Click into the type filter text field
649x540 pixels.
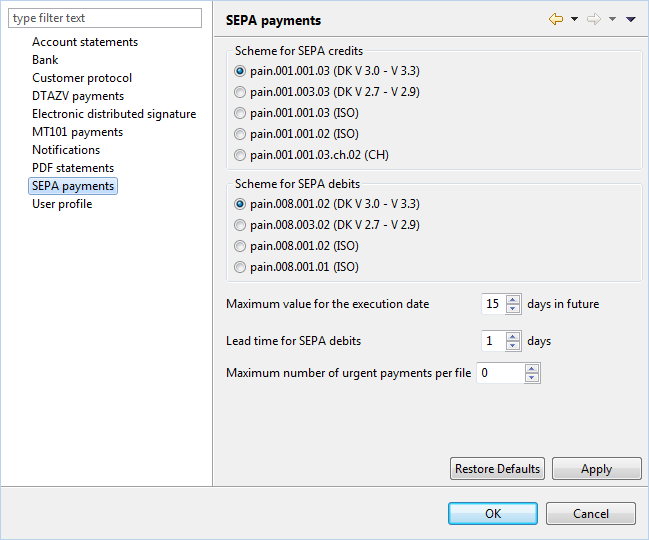coord(105,18)
